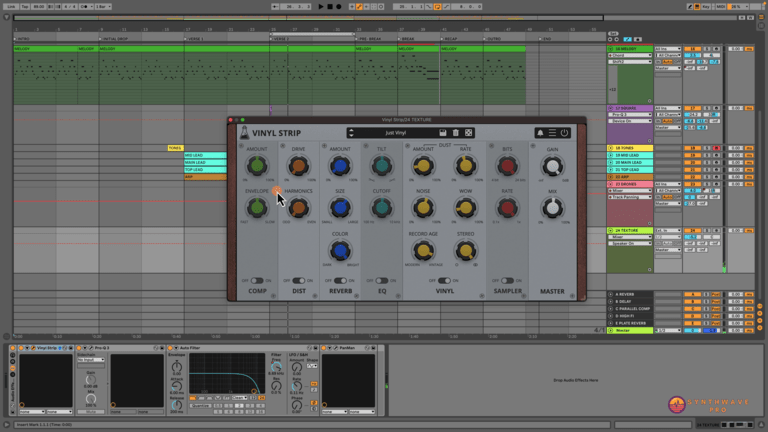Select the 16 MELODY track header

630,49
